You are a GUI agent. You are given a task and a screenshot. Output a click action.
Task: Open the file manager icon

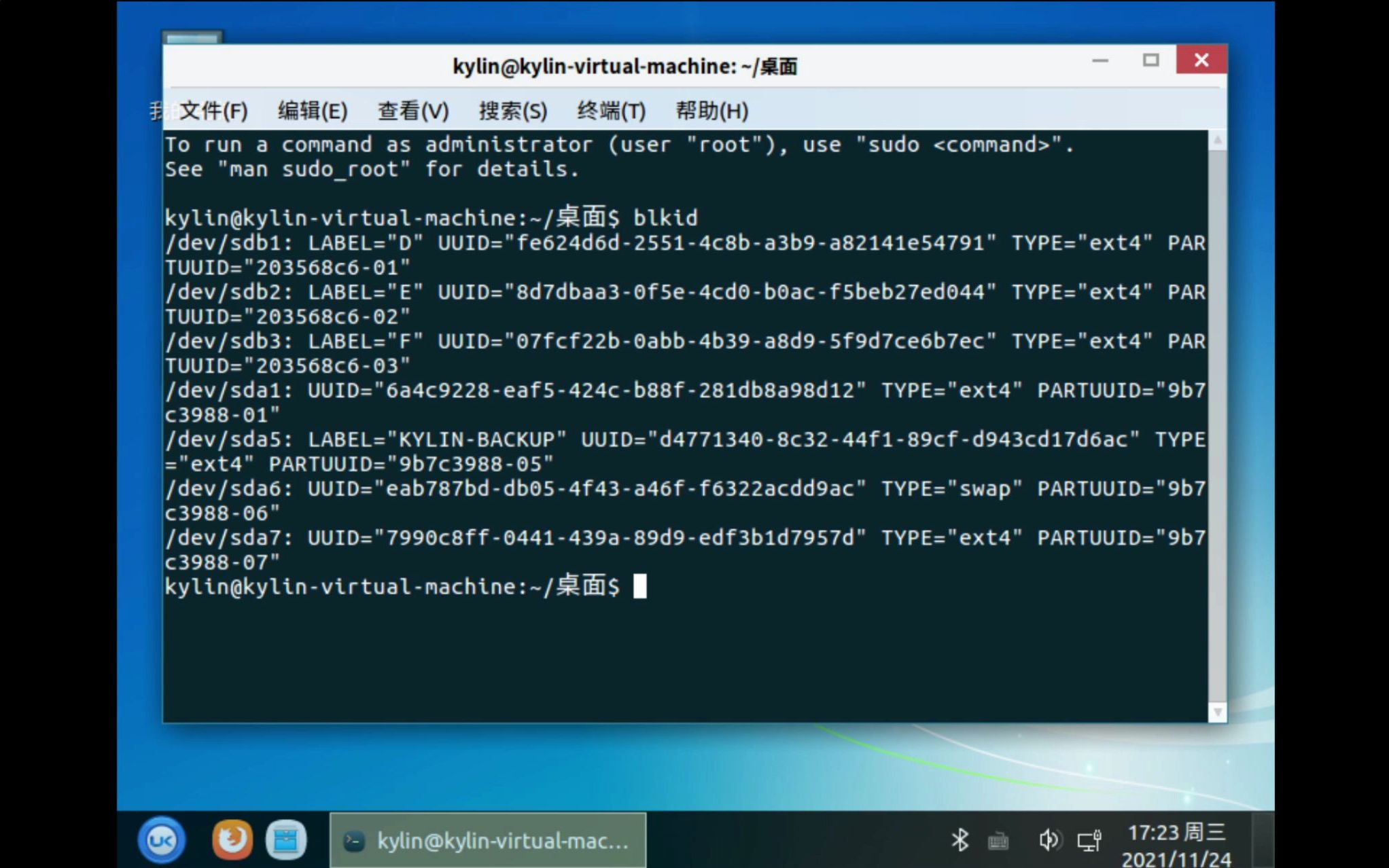tap(289, 840)
